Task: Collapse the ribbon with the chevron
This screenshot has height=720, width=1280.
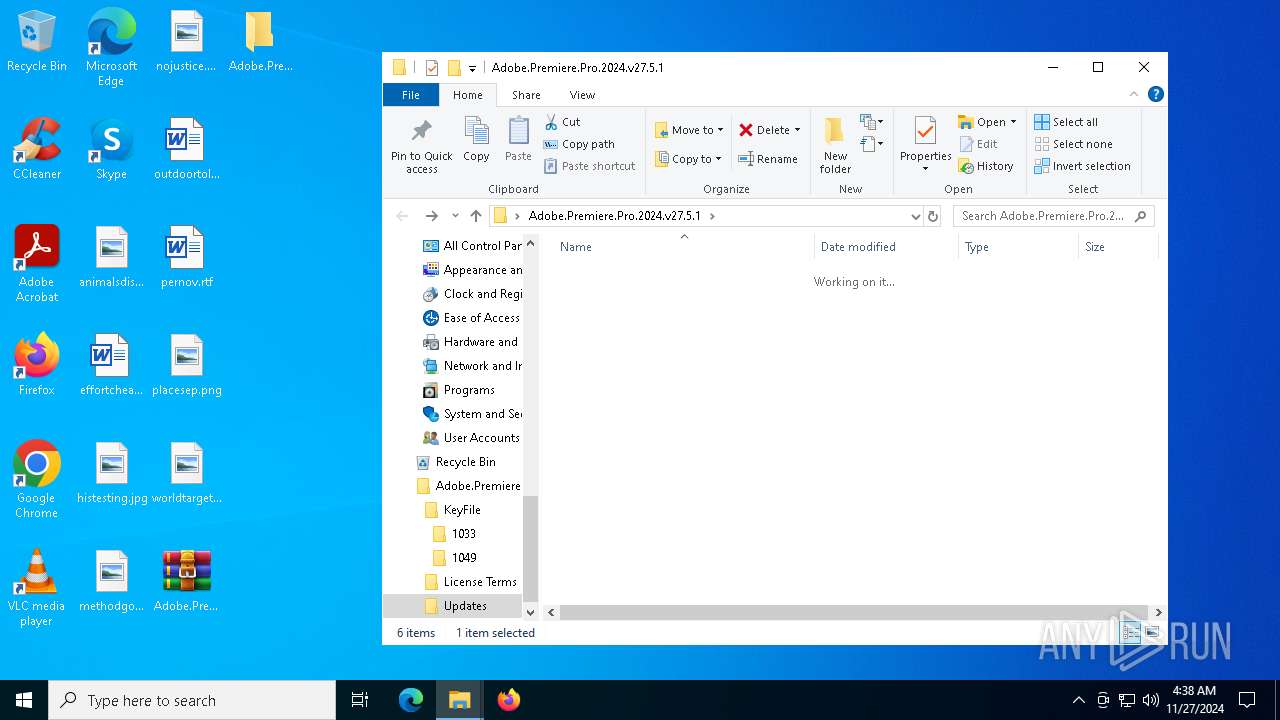Action: (1134, 94)
